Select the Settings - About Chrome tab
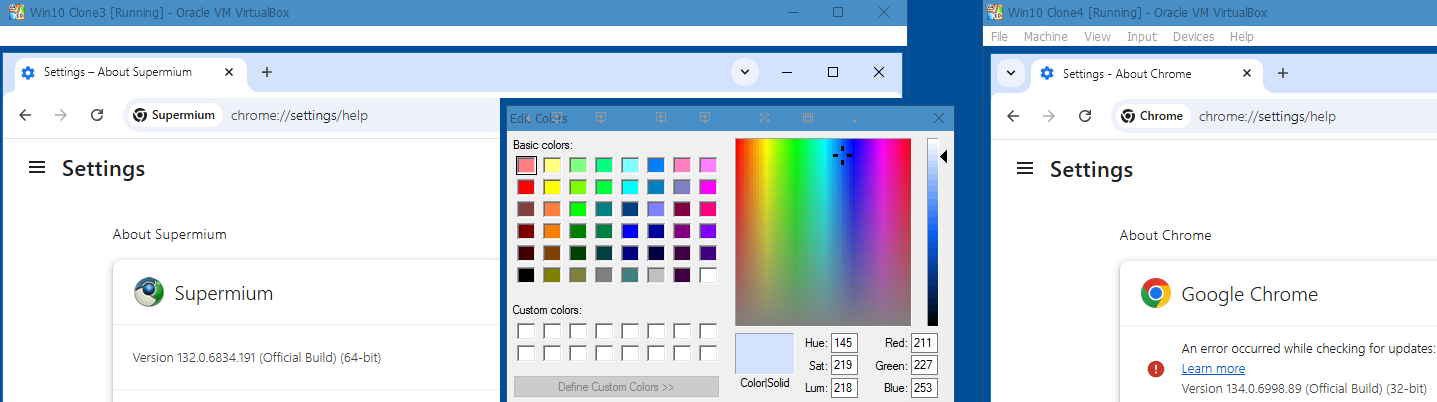Screen dimensions: 1437x402 coord(1147,73)
